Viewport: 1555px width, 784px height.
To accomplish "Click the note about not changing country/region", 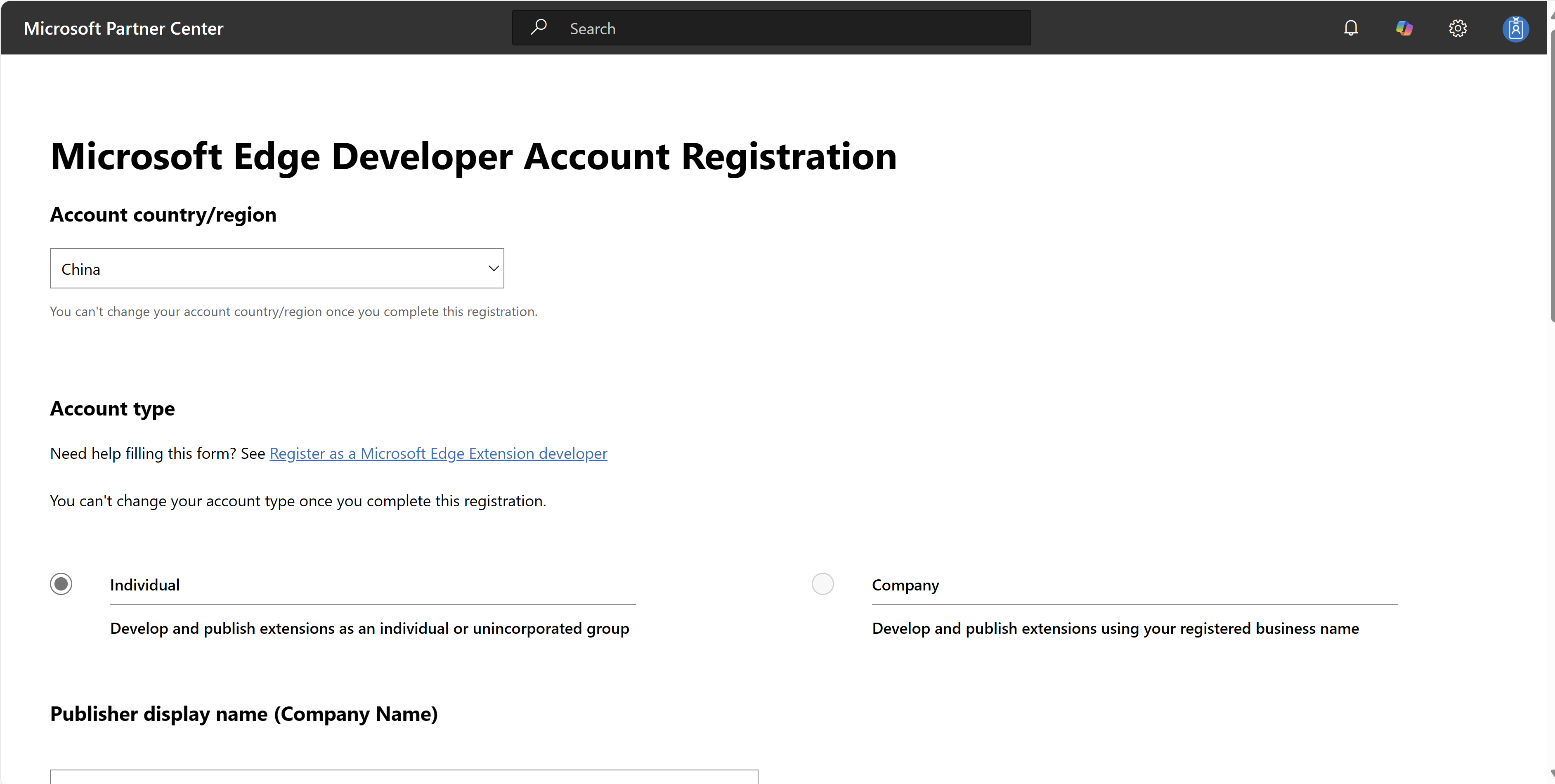I will (x=293, y=312).
